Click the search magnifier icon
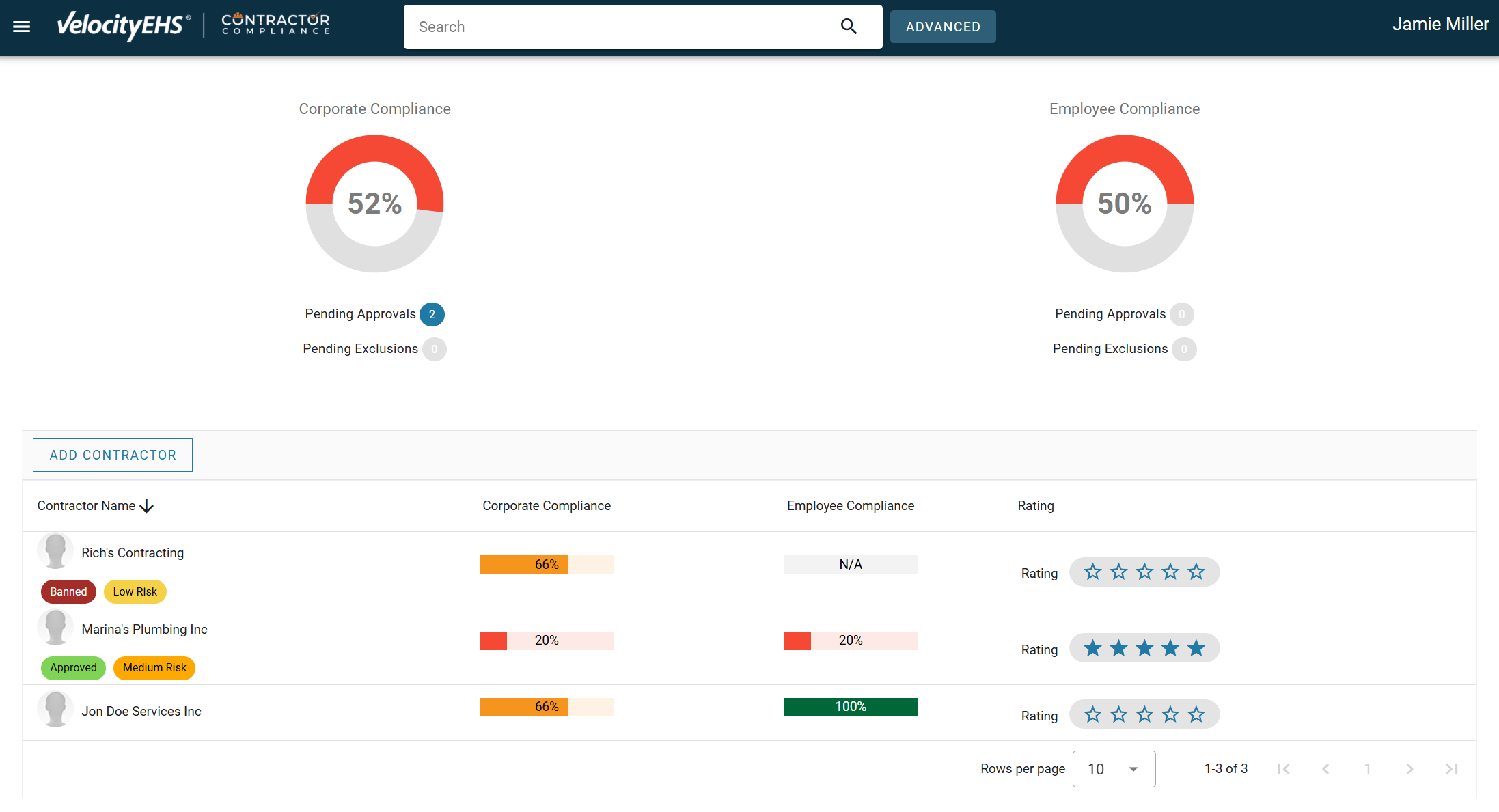The height and width of the screenshot is (812, 1499). point(849,27)
